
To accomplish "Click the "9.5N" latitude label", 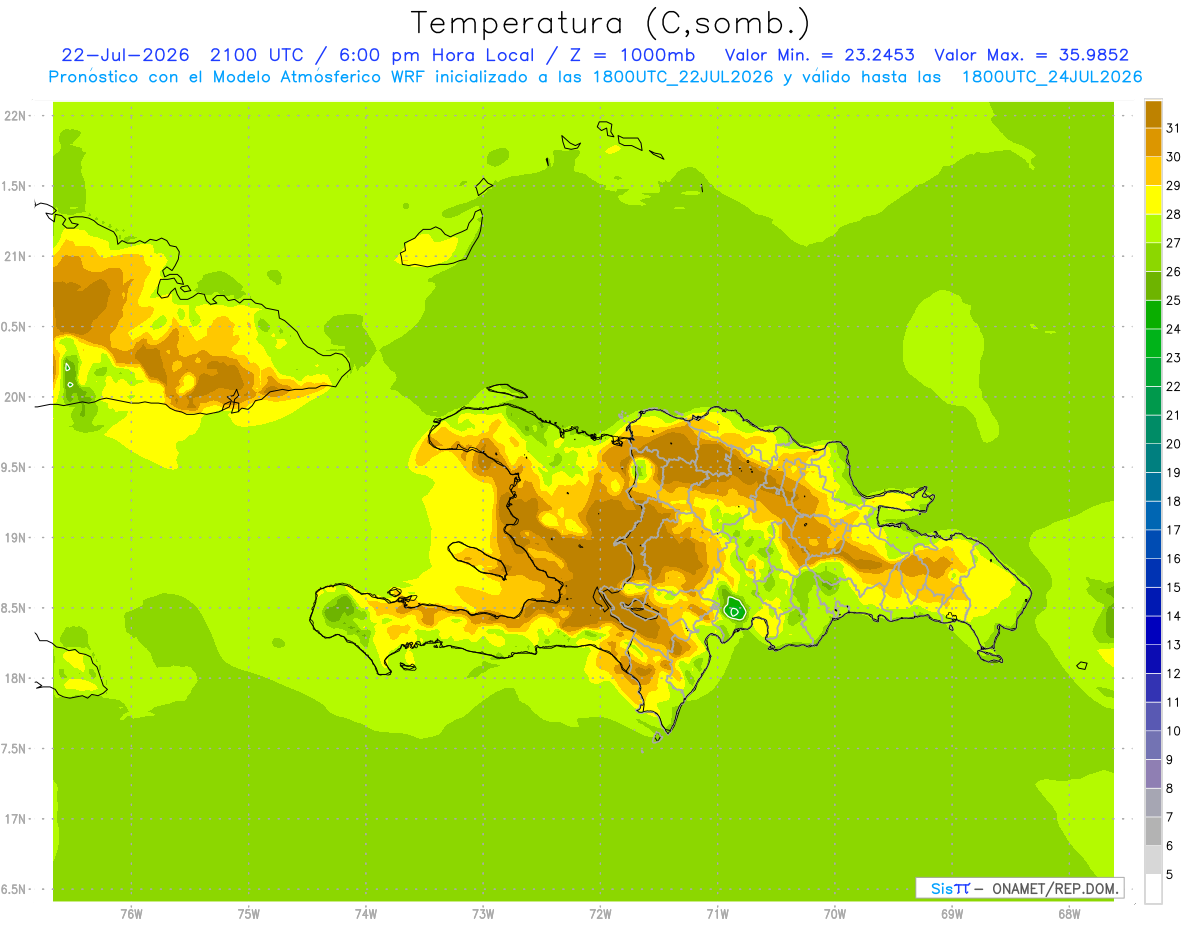I will [15, 467].
